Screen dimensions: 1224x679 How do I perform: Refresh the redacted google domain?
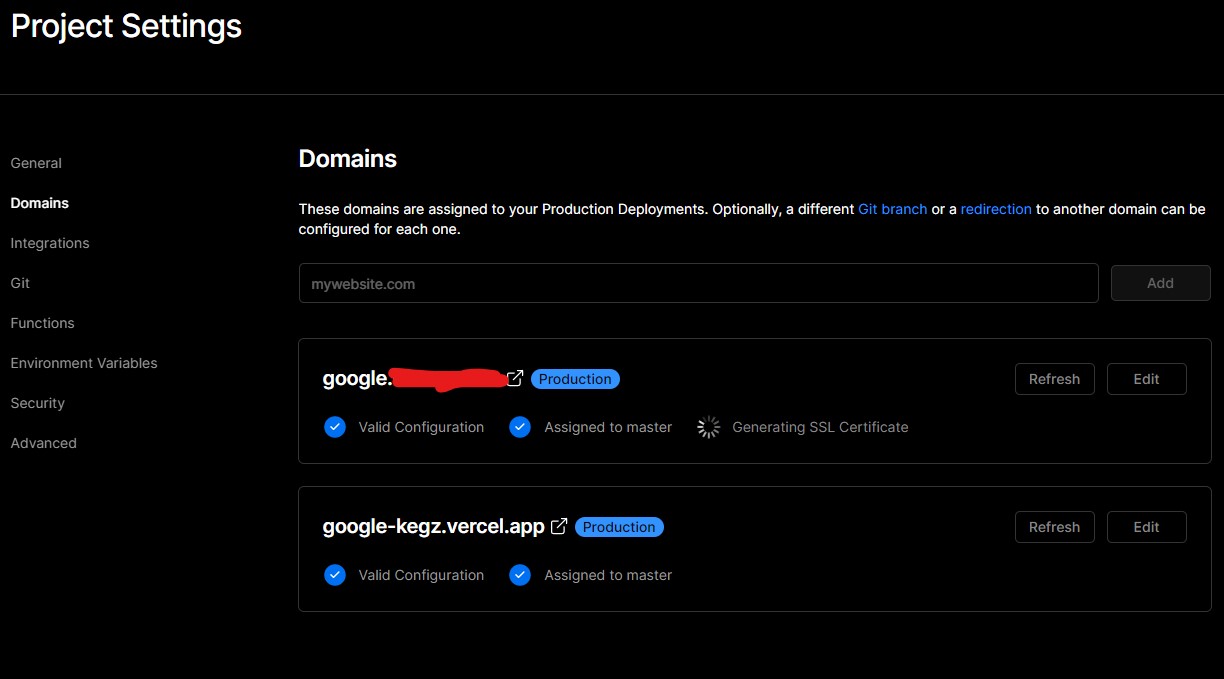click(1054, 379)
